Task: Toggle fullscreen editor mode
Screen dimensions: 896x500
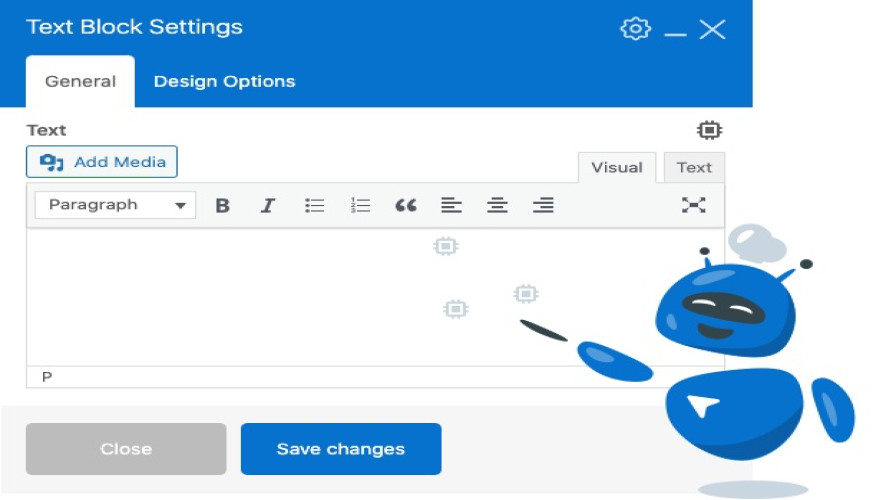Action: (693, 205)
